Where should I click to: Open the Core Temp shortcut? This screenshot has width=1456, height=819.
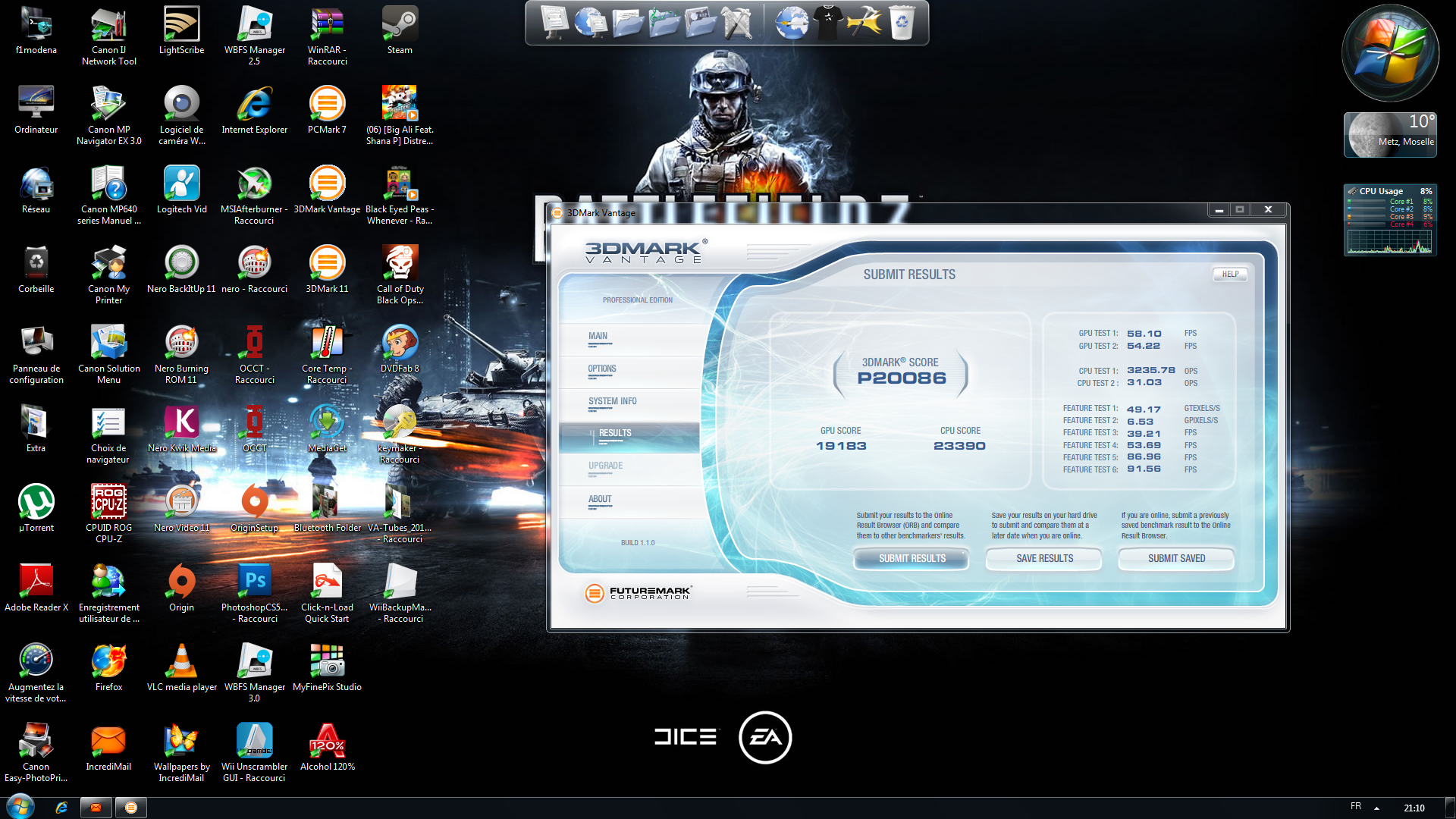[327, 343]
